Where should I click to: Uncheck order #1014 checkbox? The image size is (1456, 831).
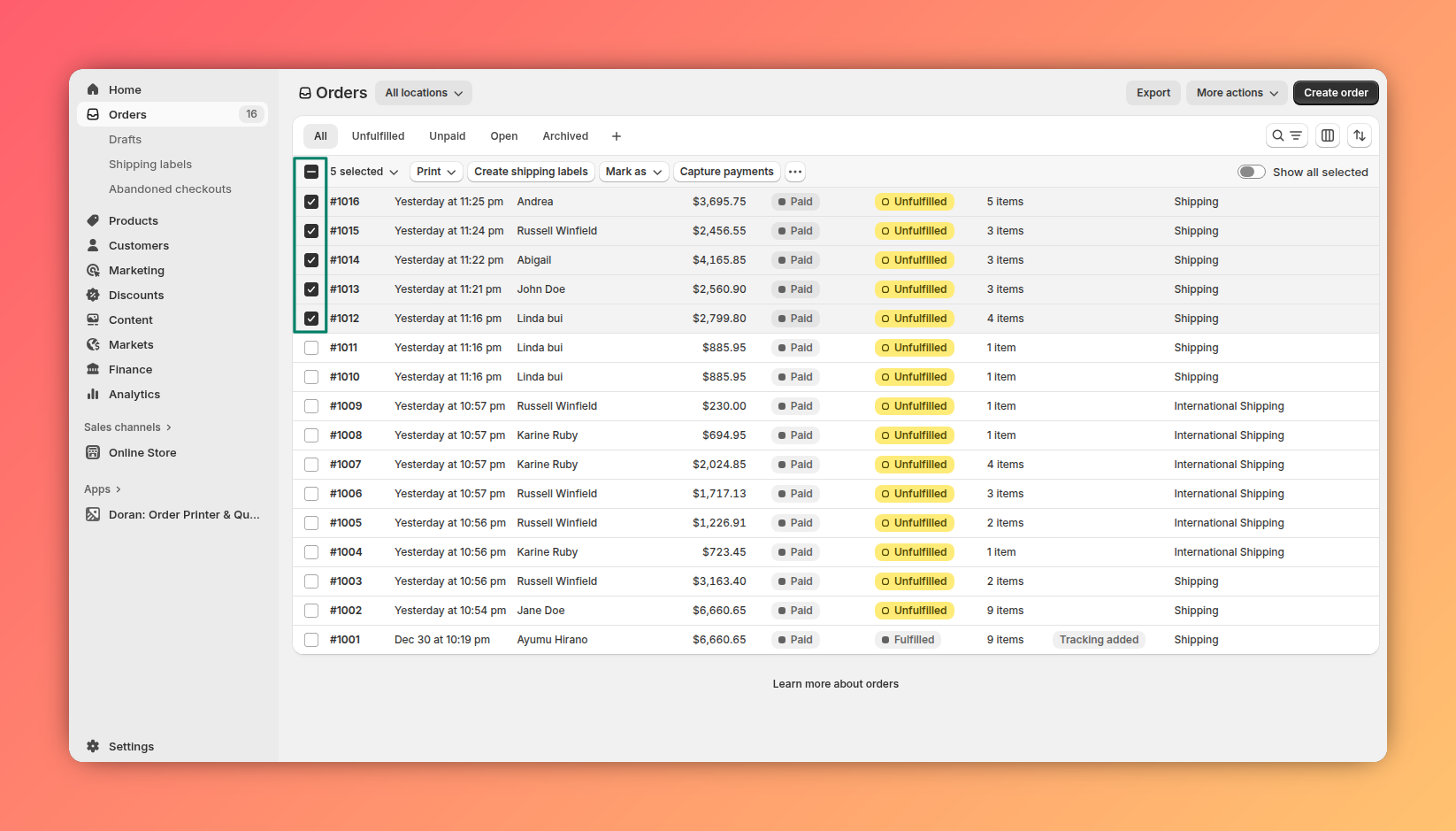click(311, 260)
